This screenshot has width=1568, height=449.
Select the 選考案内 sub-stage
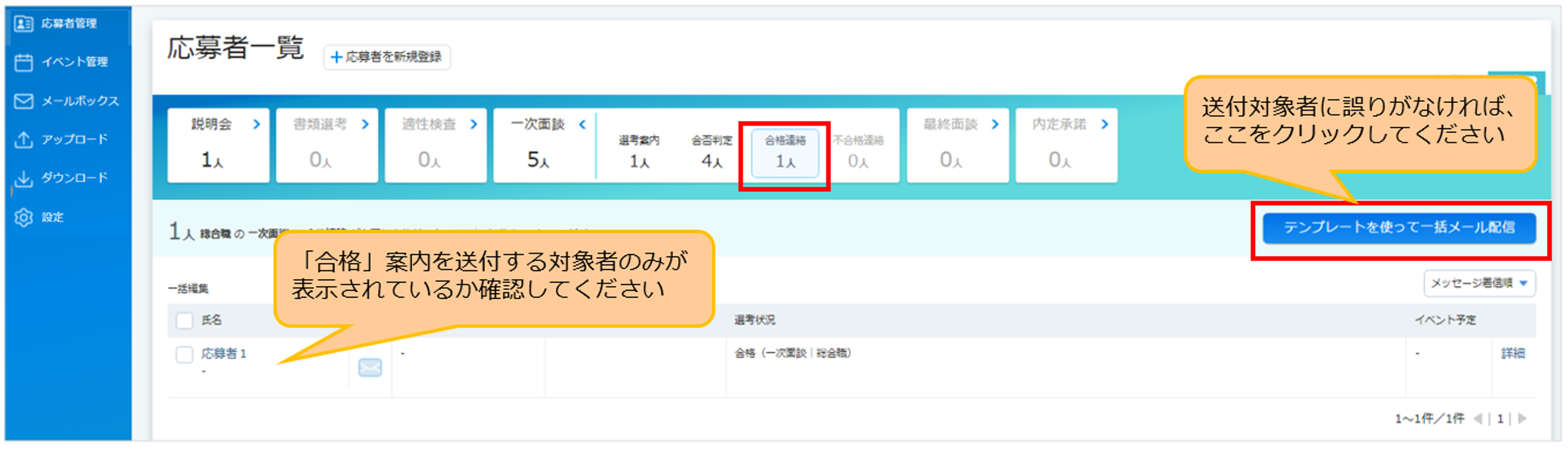639,152
